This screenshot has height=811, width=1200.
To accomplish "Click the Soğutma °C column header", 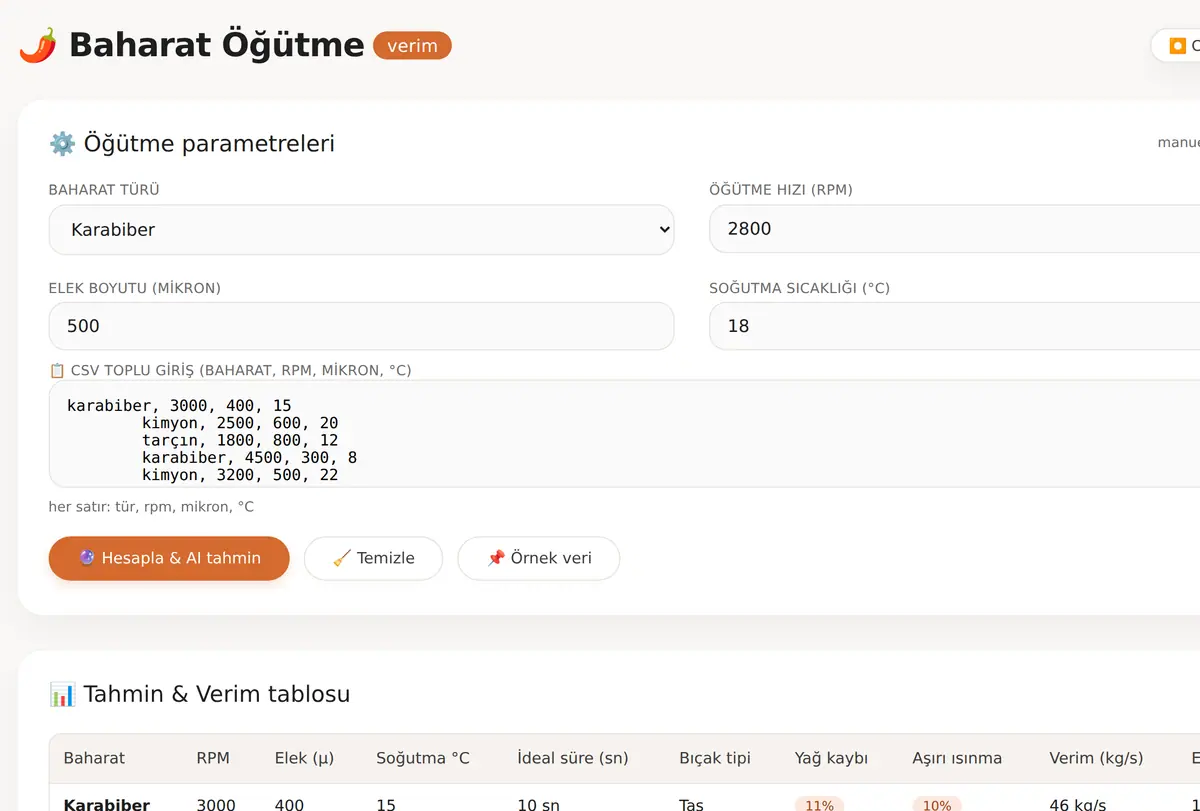I will pyautogui.click(x=423, y=758).
